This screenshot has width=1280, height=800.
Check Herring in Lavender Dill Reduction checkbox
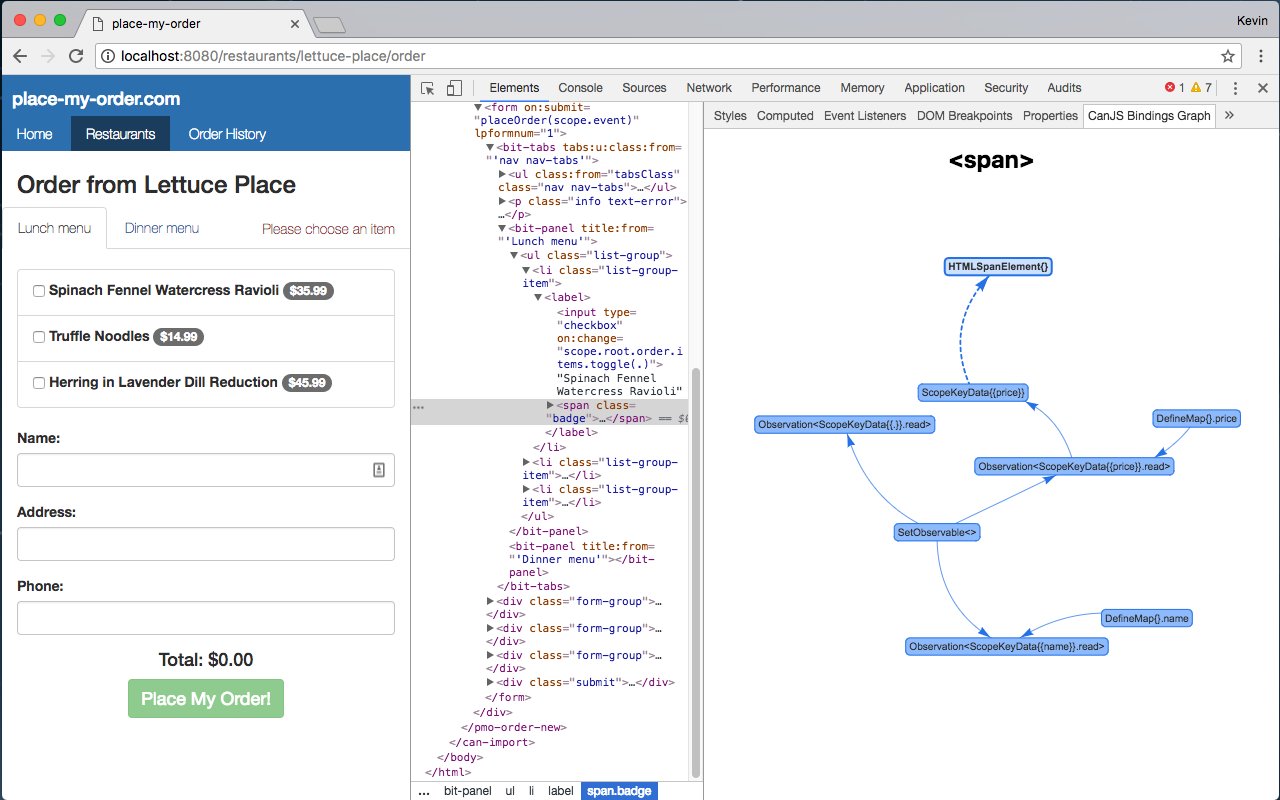click(x=39, y=383)
